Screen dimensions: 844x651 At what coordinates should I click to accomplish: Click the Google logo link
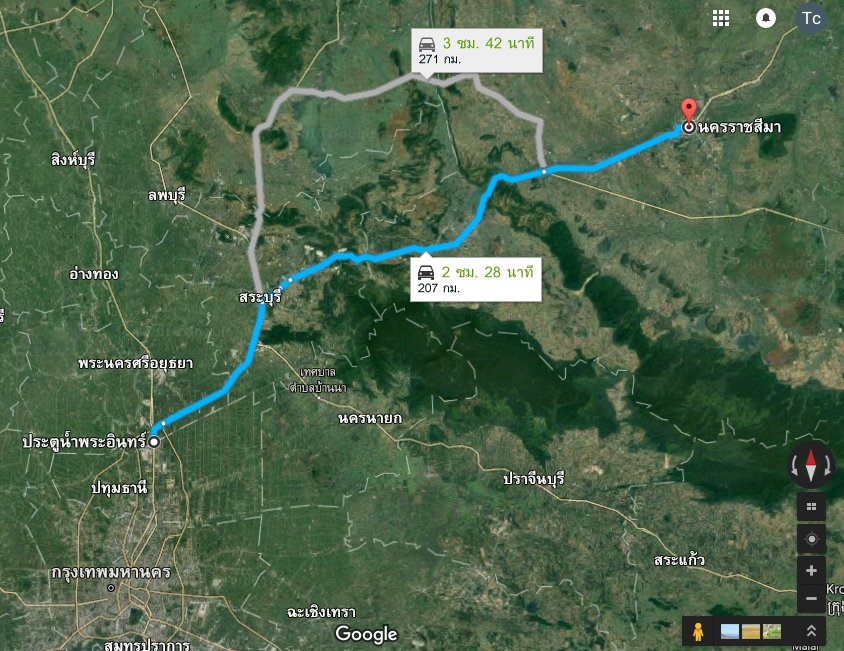[x=366, y=634]
